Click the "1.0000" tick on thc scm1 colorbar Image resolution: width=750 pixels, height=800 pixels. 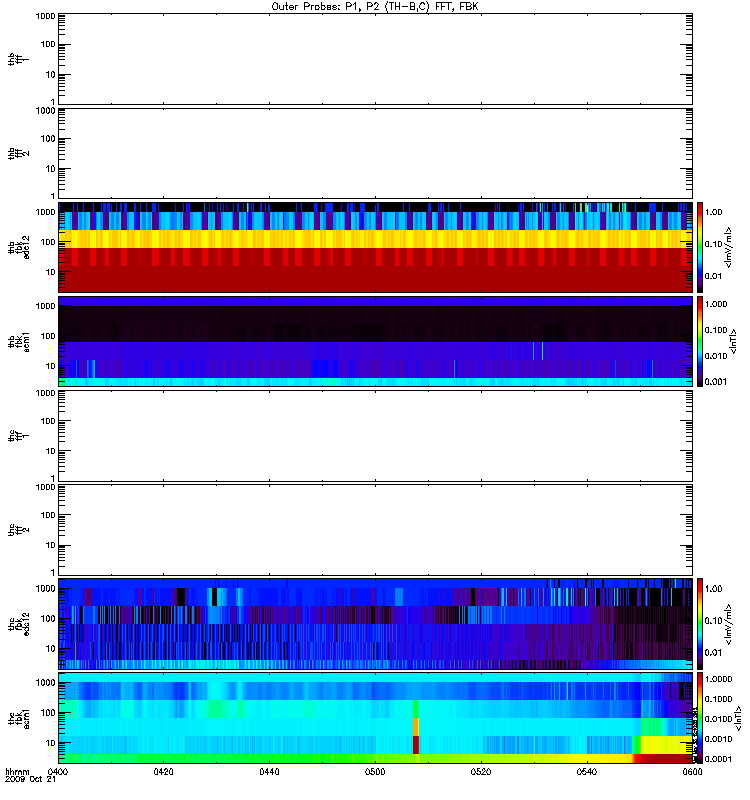[x=718, y=679]
